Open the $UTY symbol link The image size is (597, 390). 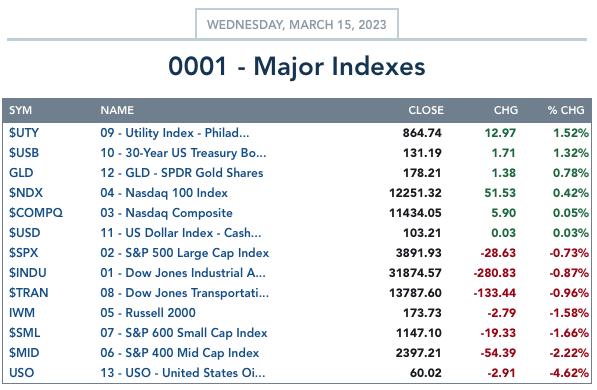(24, 133)
